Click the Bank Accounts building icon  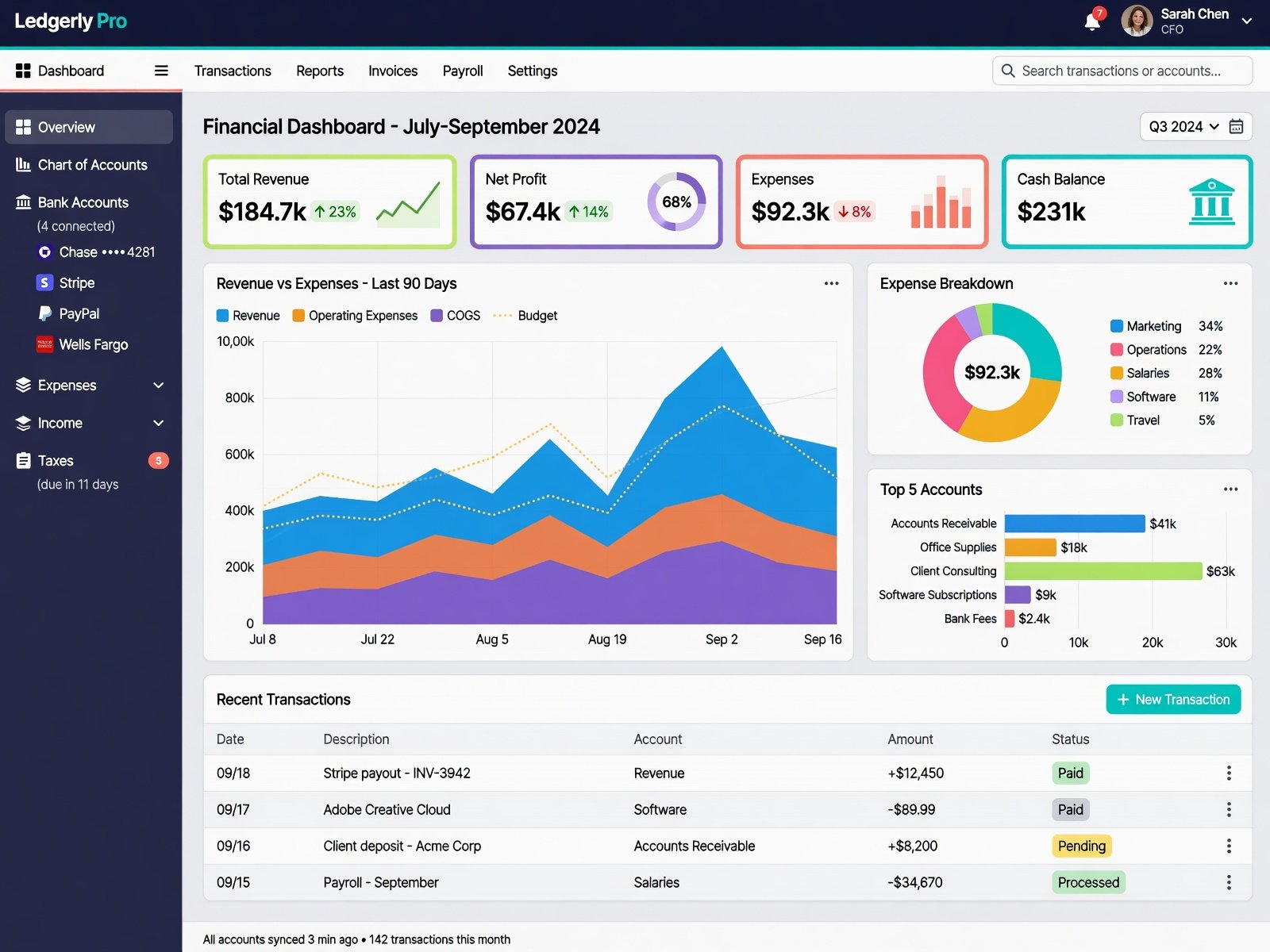pos(23,202)
